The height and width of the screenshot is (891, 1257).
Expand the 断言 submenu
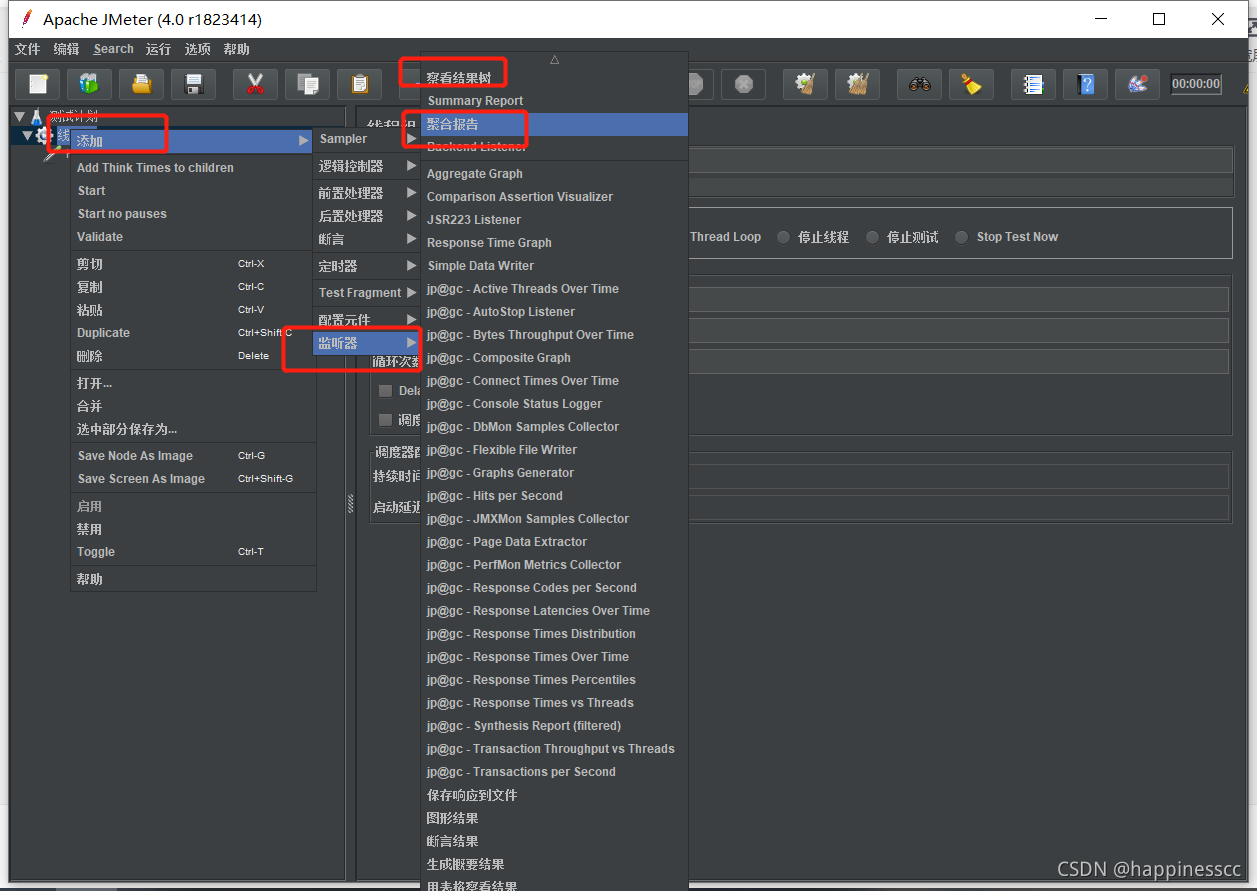pos(367,239)
